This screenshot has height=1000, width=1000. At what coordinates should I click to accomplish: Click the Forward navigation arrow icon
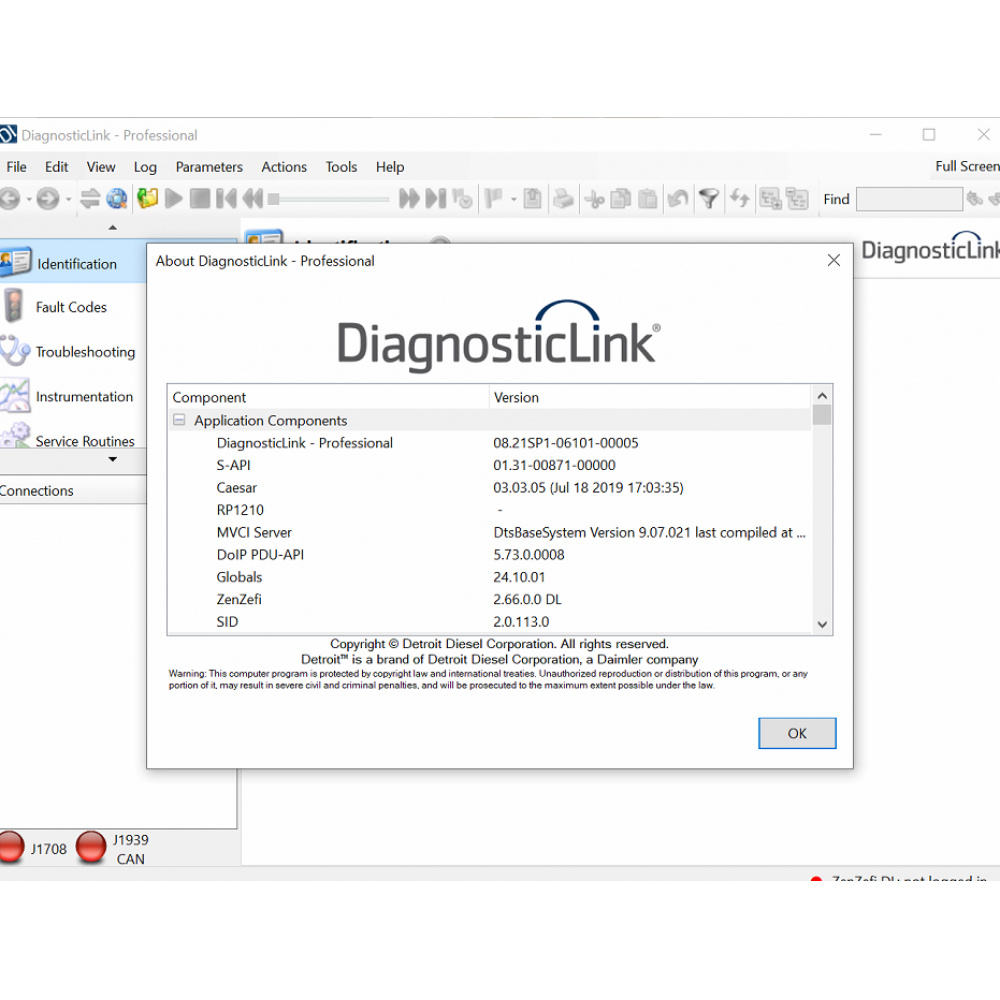[x=48, y=199]
